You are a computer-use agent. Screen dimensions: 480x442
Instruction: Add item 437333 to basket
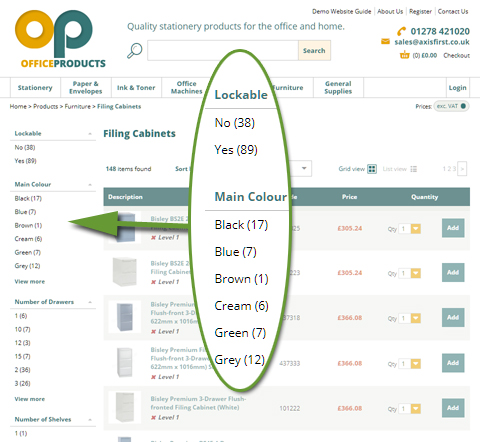453,363
